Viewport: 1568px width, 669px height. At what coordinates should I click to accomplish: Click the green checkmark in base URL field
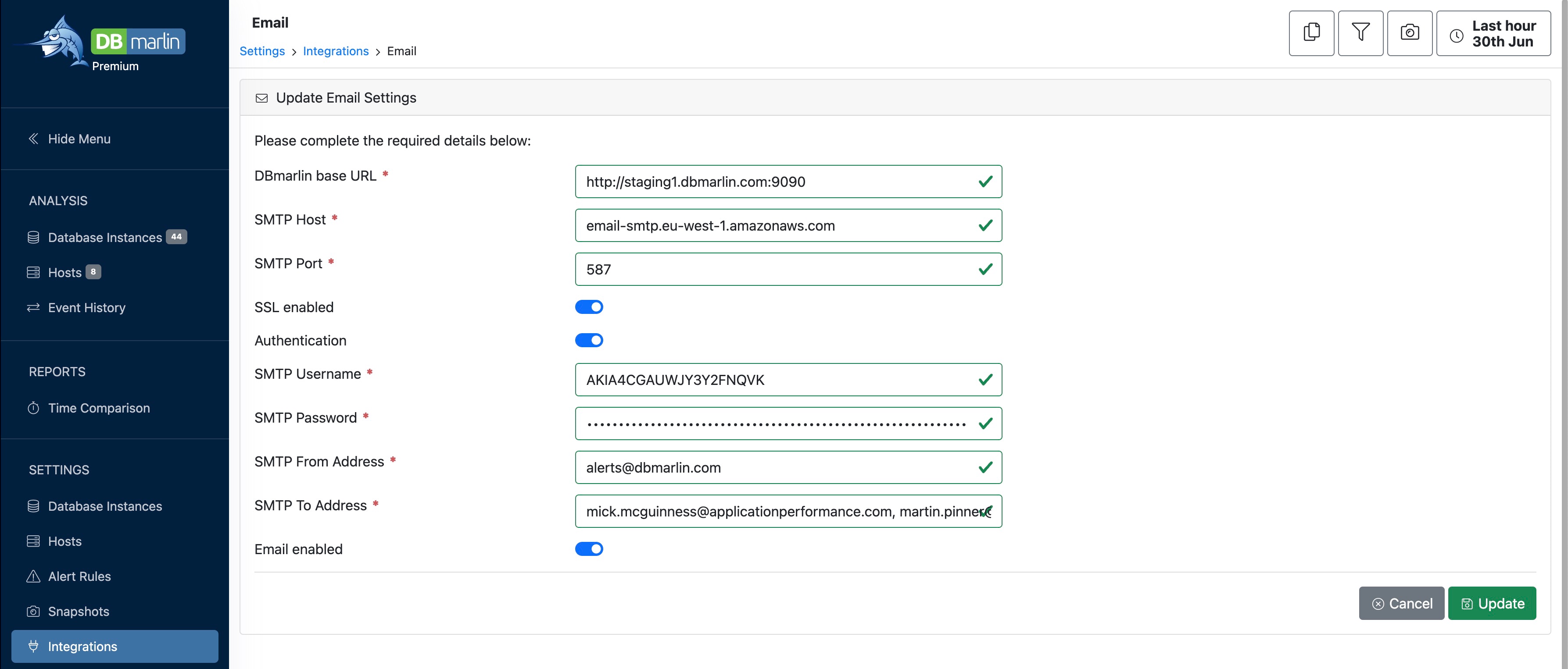tap(985, 181)
